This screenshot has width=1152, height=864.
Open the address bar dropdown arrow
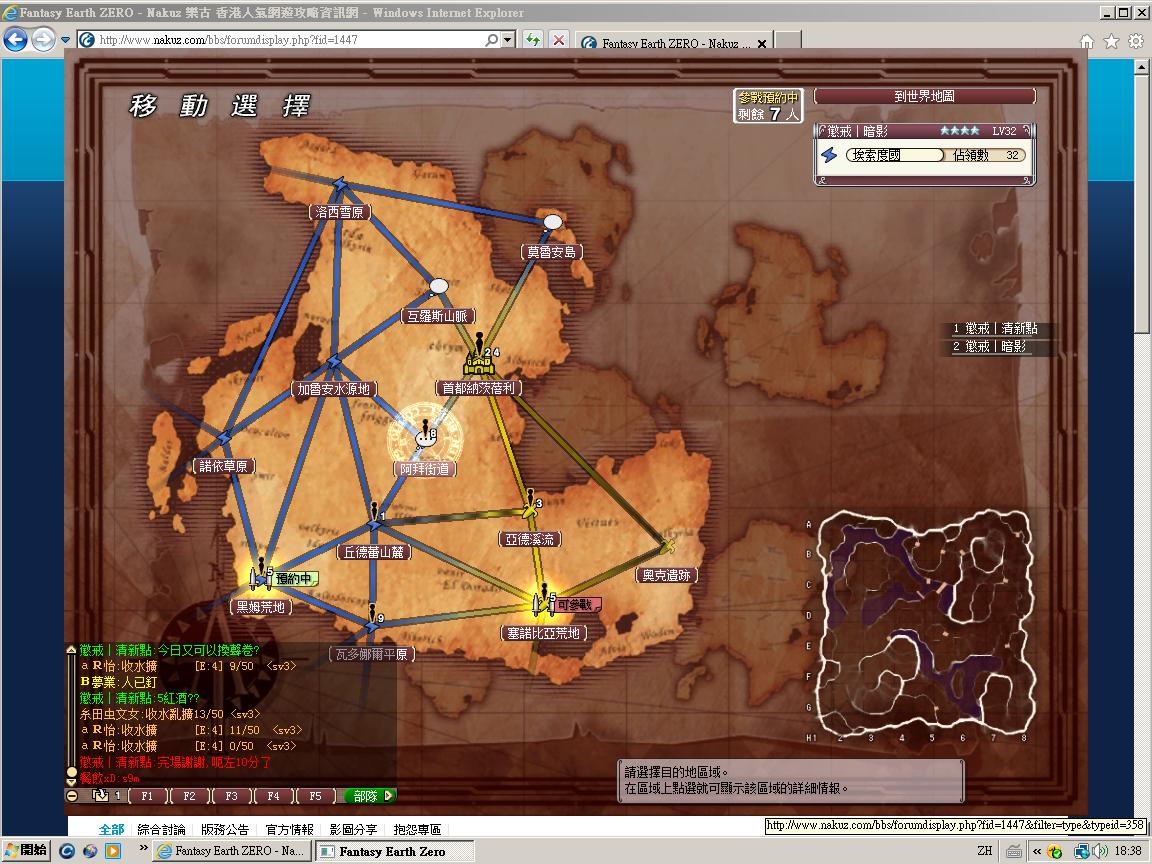pyautogui.click(x=508, y=40)
